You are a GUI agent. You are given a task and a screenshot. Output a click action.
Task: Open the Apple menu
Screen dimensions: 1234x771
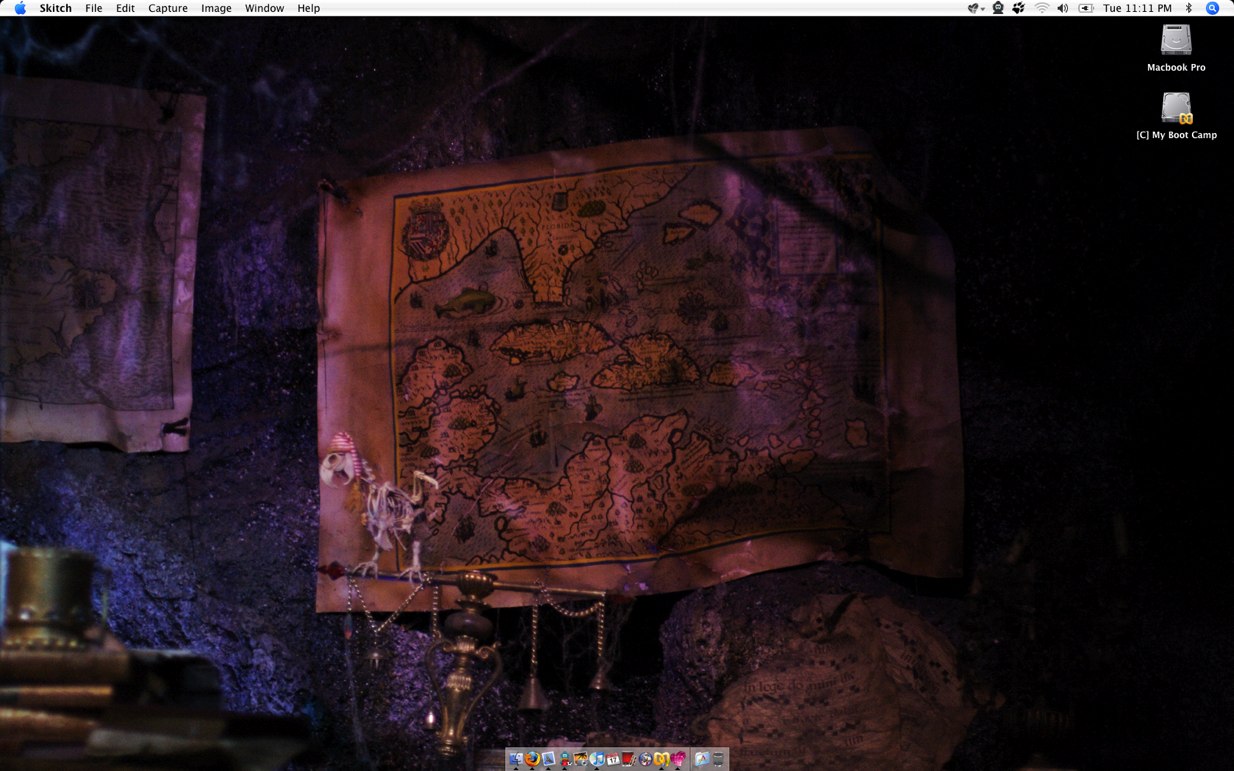[20, 8]
